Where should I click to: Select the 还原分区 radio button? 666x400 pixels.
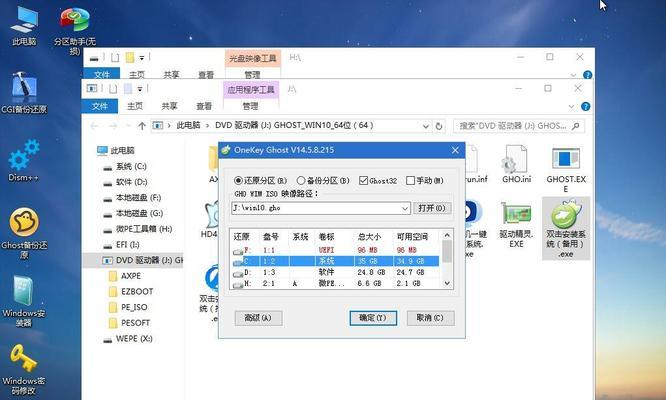260,180
